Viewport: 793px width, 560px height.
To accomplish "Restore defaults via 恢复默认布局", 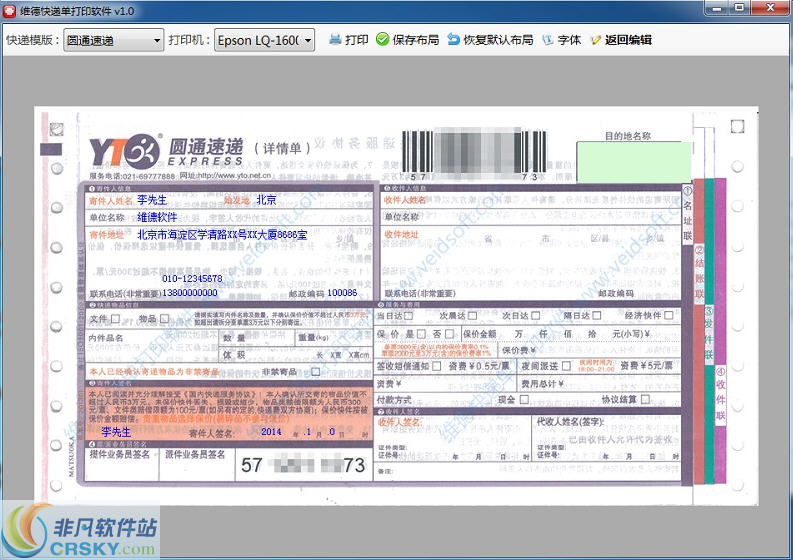I will tap(491, 39).
